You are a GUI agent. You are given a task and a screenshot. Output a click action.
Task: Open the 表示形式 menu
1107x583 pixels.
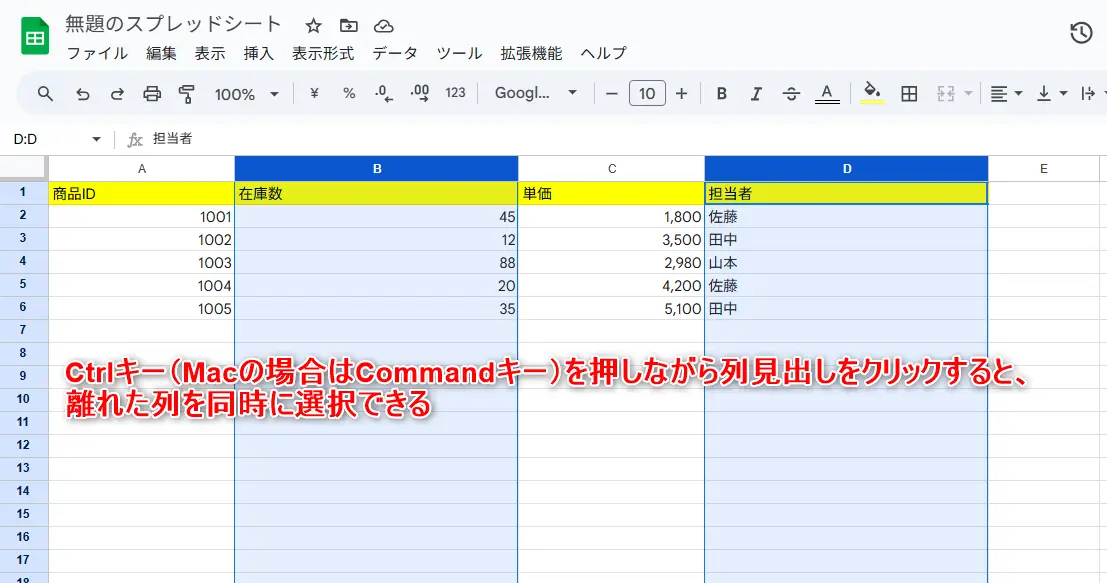pos(323,54)
